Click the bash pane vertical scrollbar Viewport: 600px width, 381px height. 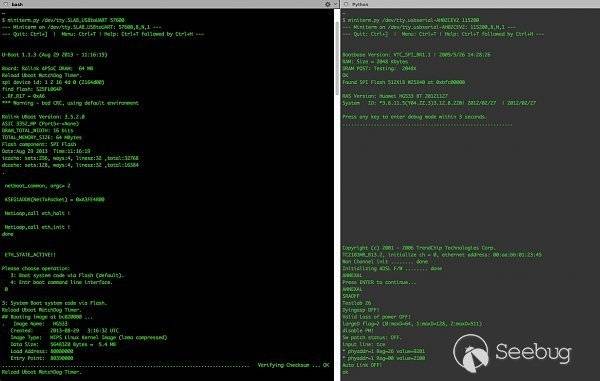(x=337, y=57)
